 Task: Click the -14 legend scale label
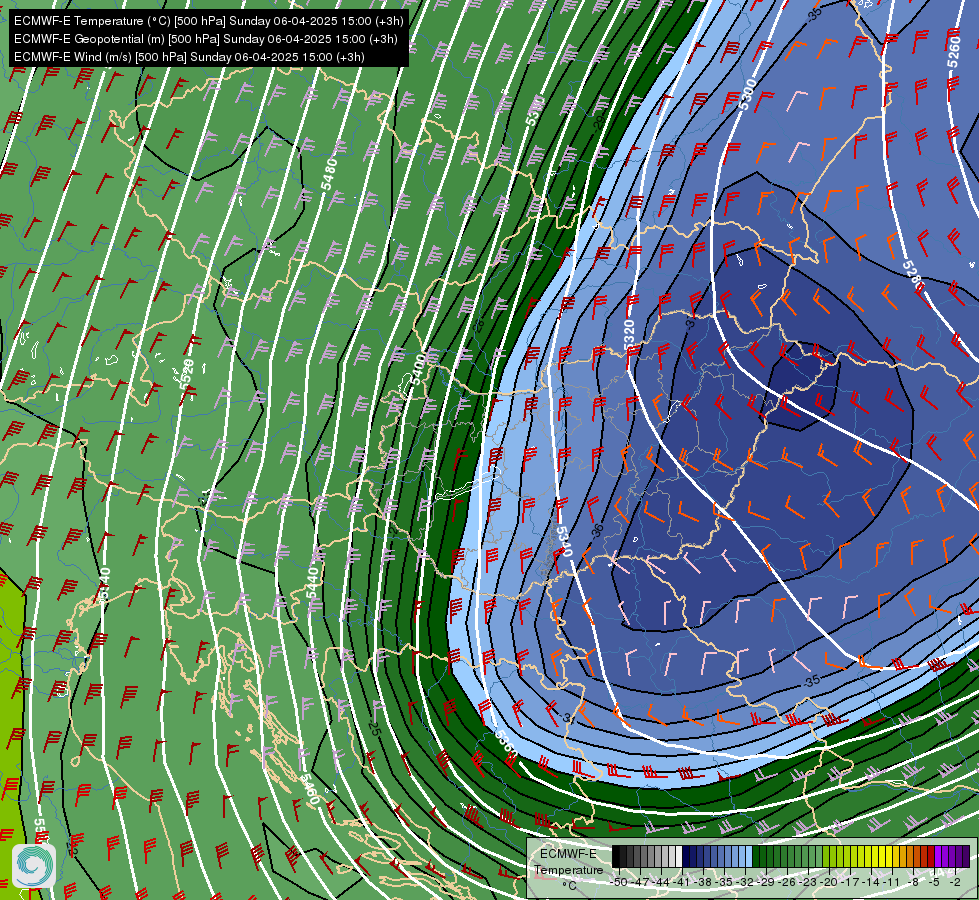click(870, 882)
